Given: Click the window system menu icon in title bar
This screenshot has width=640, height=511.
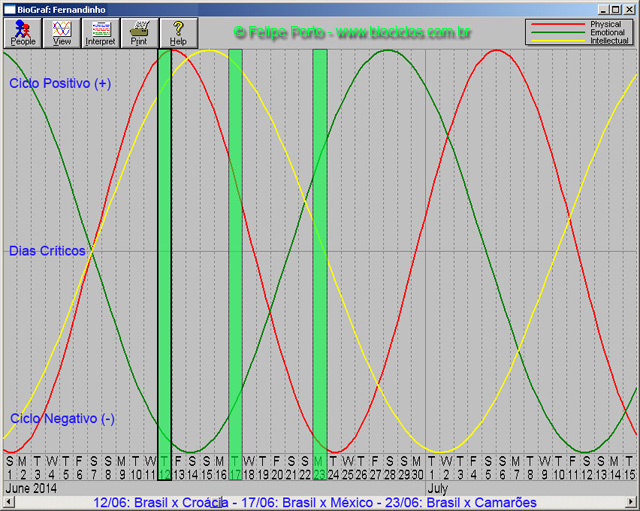Looking at the screenshot, I should pos(9,9).
